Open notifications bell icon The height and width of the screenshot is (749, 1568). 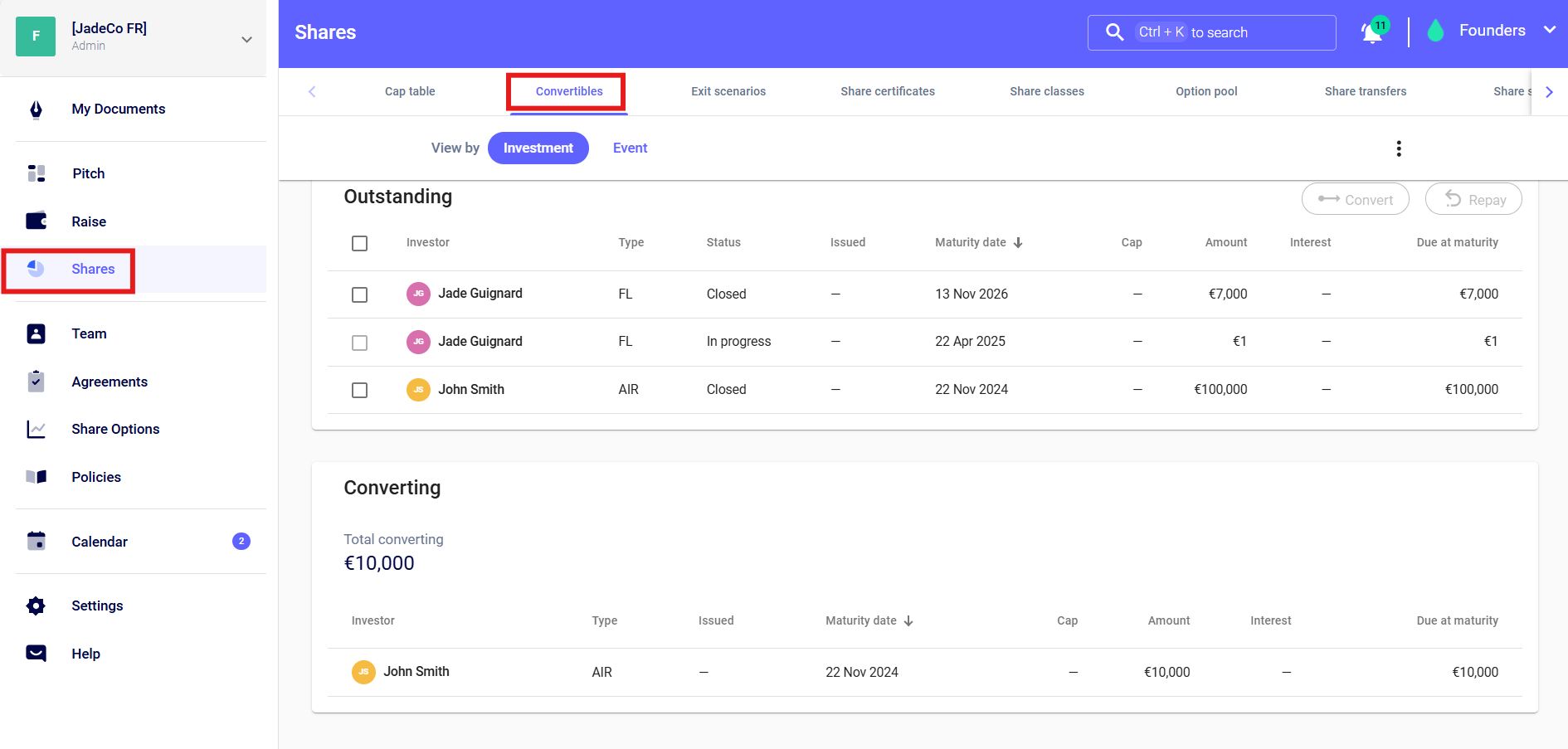click(x=1371, y=33)
